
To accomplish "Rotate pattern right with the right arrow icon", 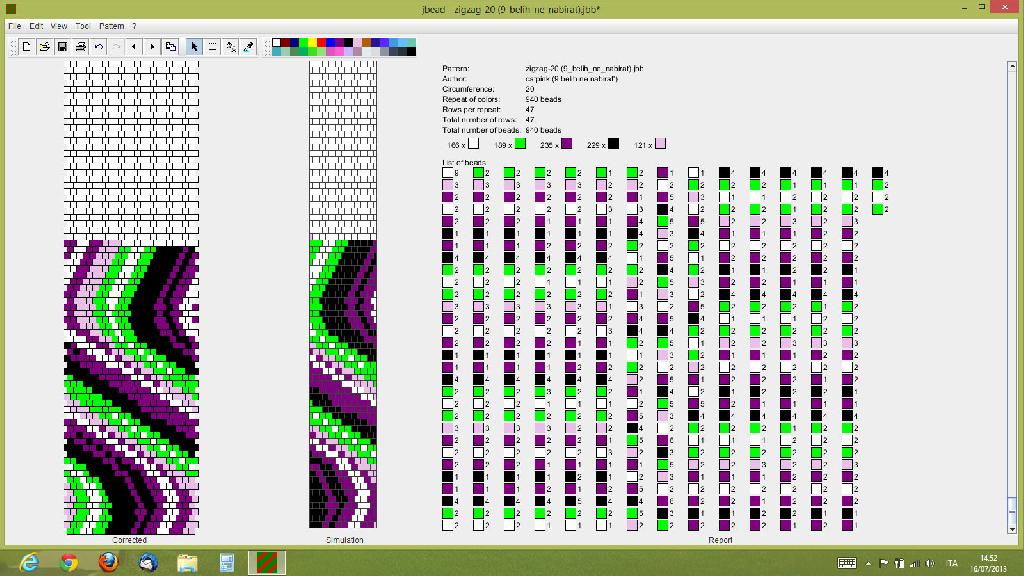I will click(x=152, y=46).
